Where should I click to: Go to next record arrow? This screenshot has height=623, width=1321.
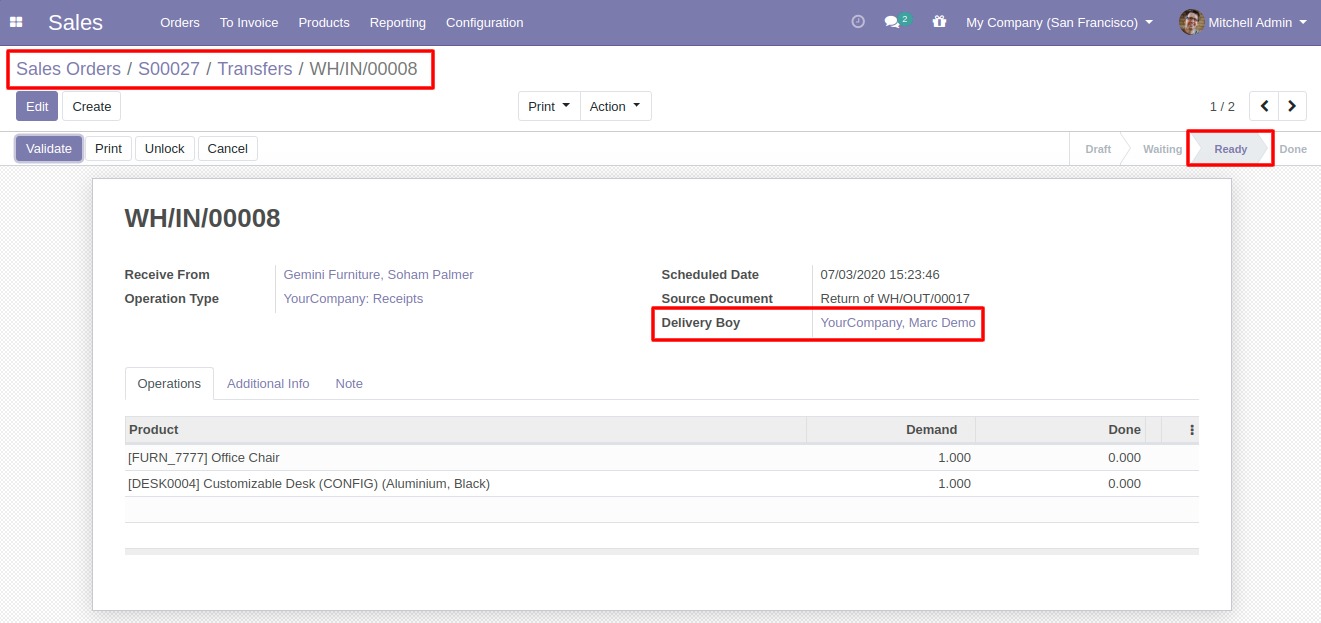(1293, 106)
